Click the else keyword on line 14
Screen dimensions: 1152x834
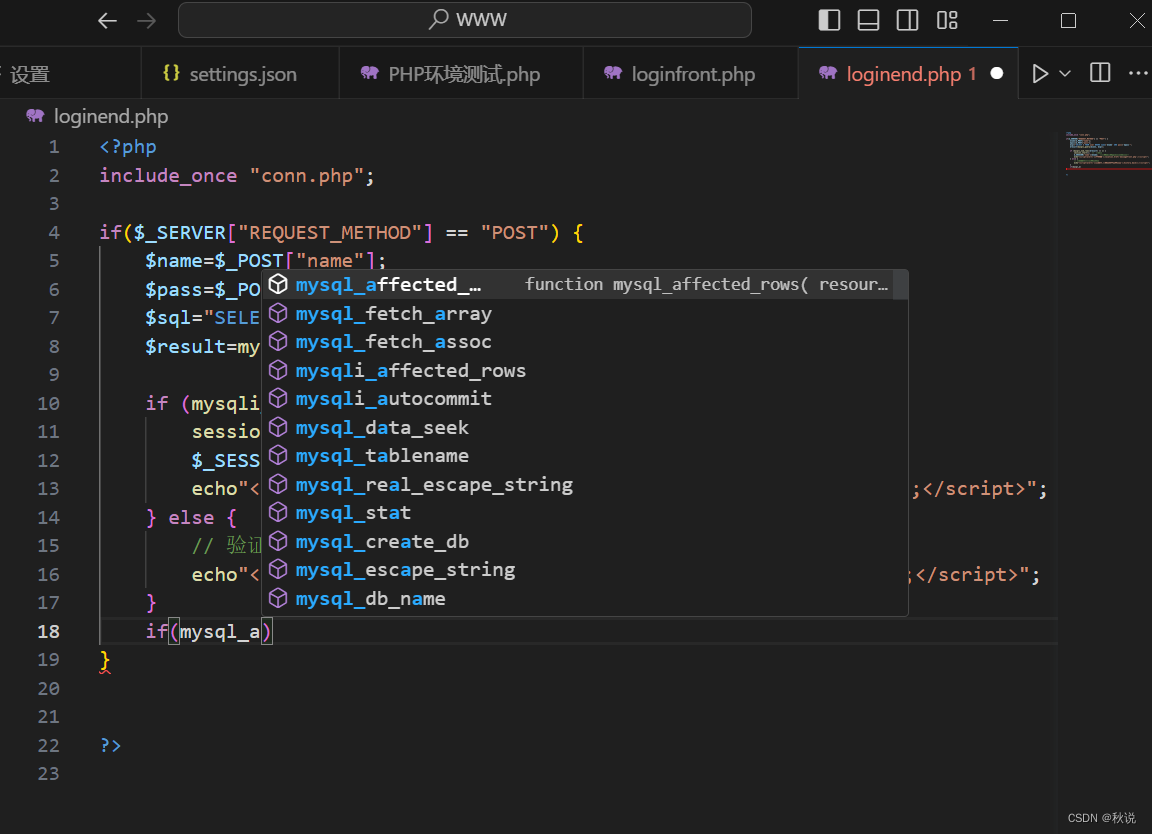(x=191, y=517)
